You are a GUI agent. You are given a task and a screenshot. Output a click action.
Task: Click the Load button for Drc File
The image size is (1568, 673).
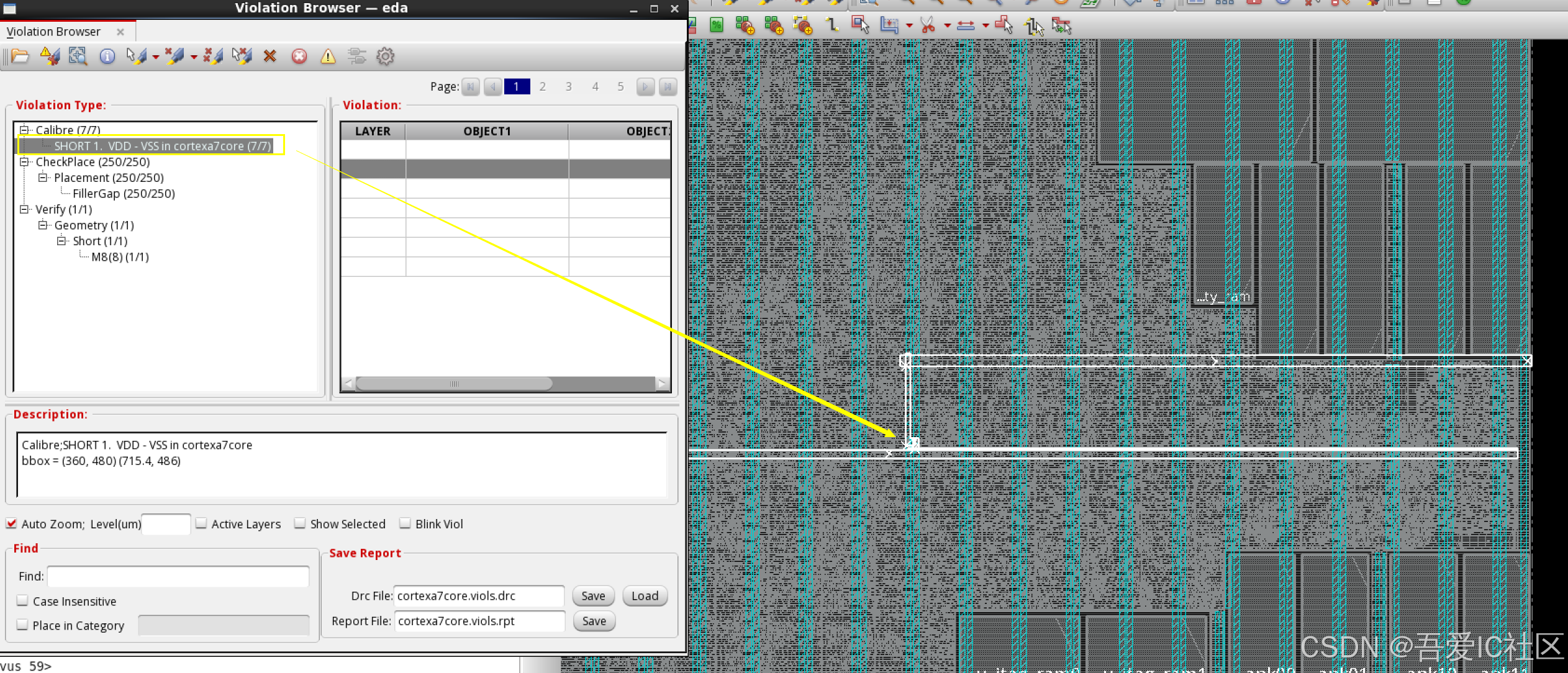point(645,596)
